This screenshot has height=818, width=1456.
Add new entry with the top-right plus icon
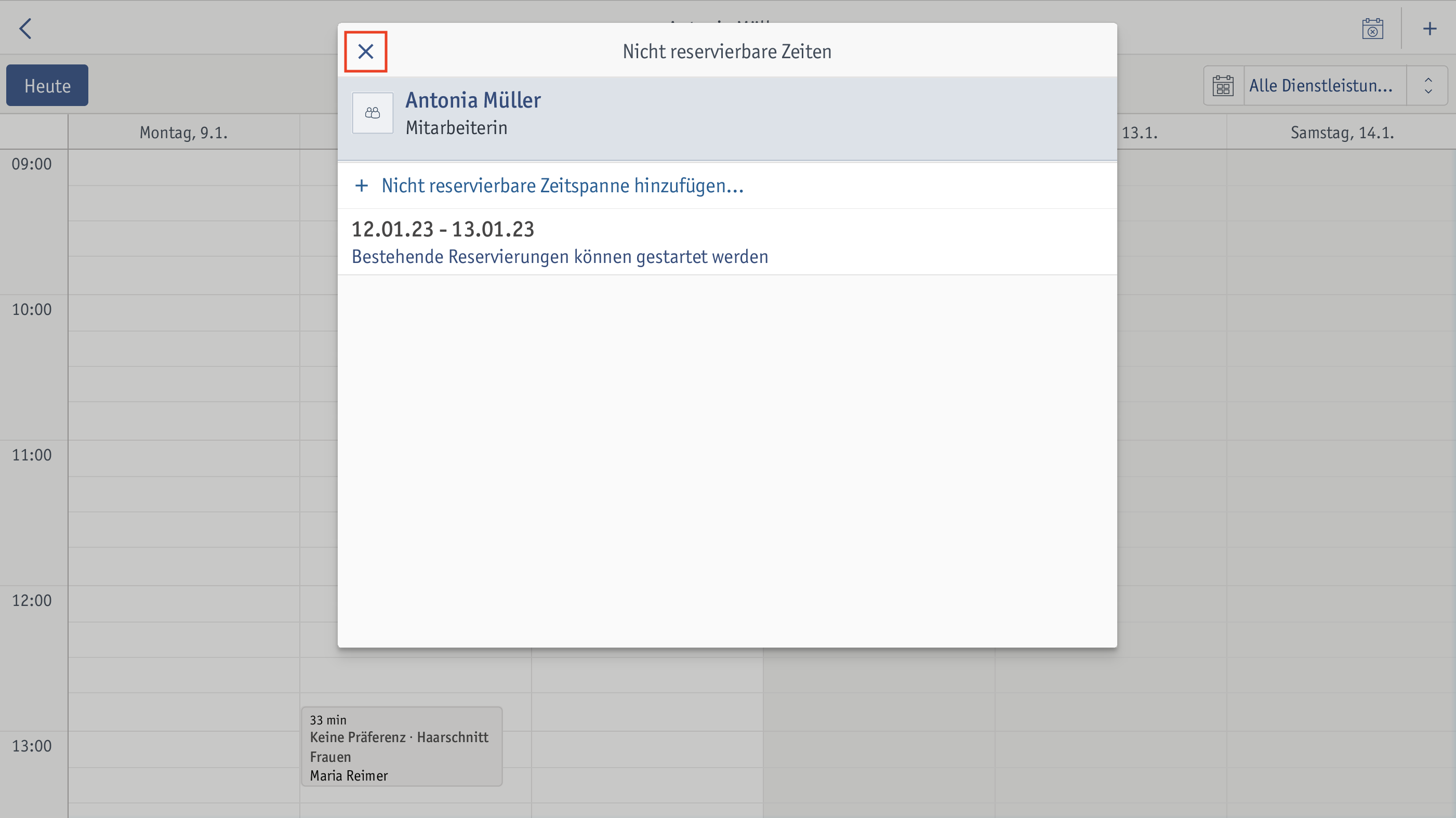pyautogui.click(x=1429, y=28)
